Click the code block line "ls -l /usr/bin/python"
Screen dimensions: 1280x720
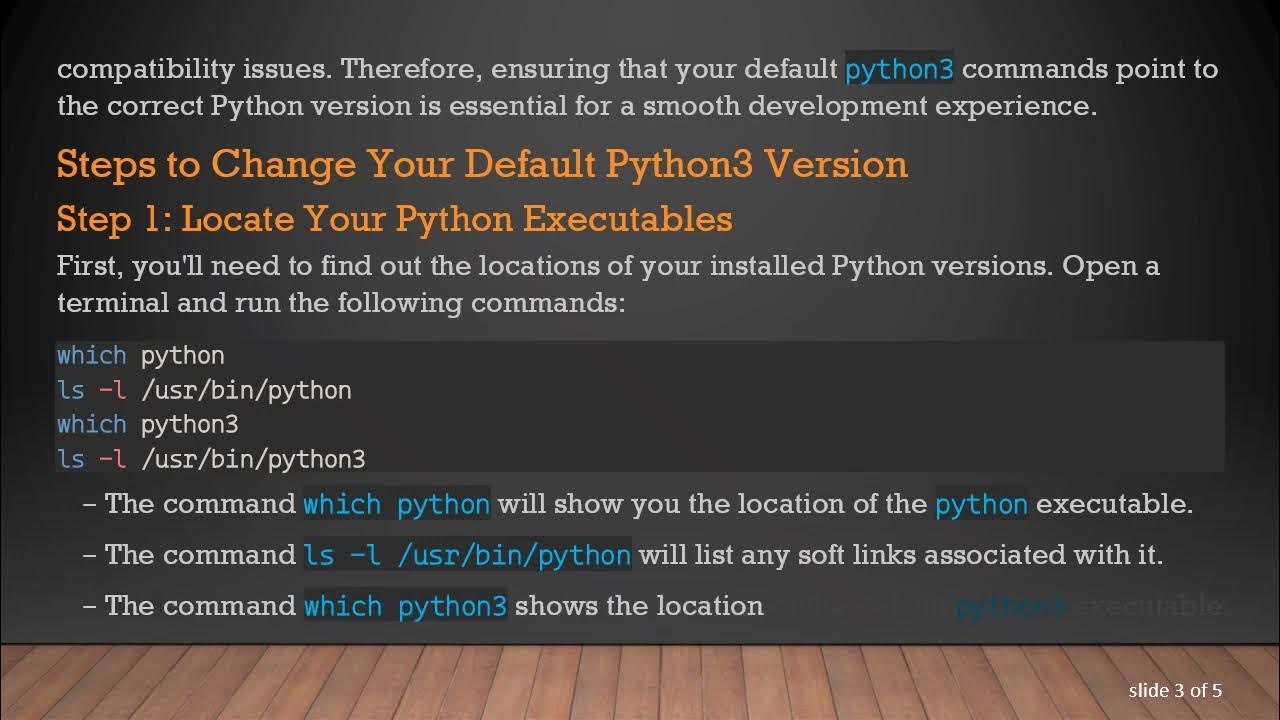[204, 390]
